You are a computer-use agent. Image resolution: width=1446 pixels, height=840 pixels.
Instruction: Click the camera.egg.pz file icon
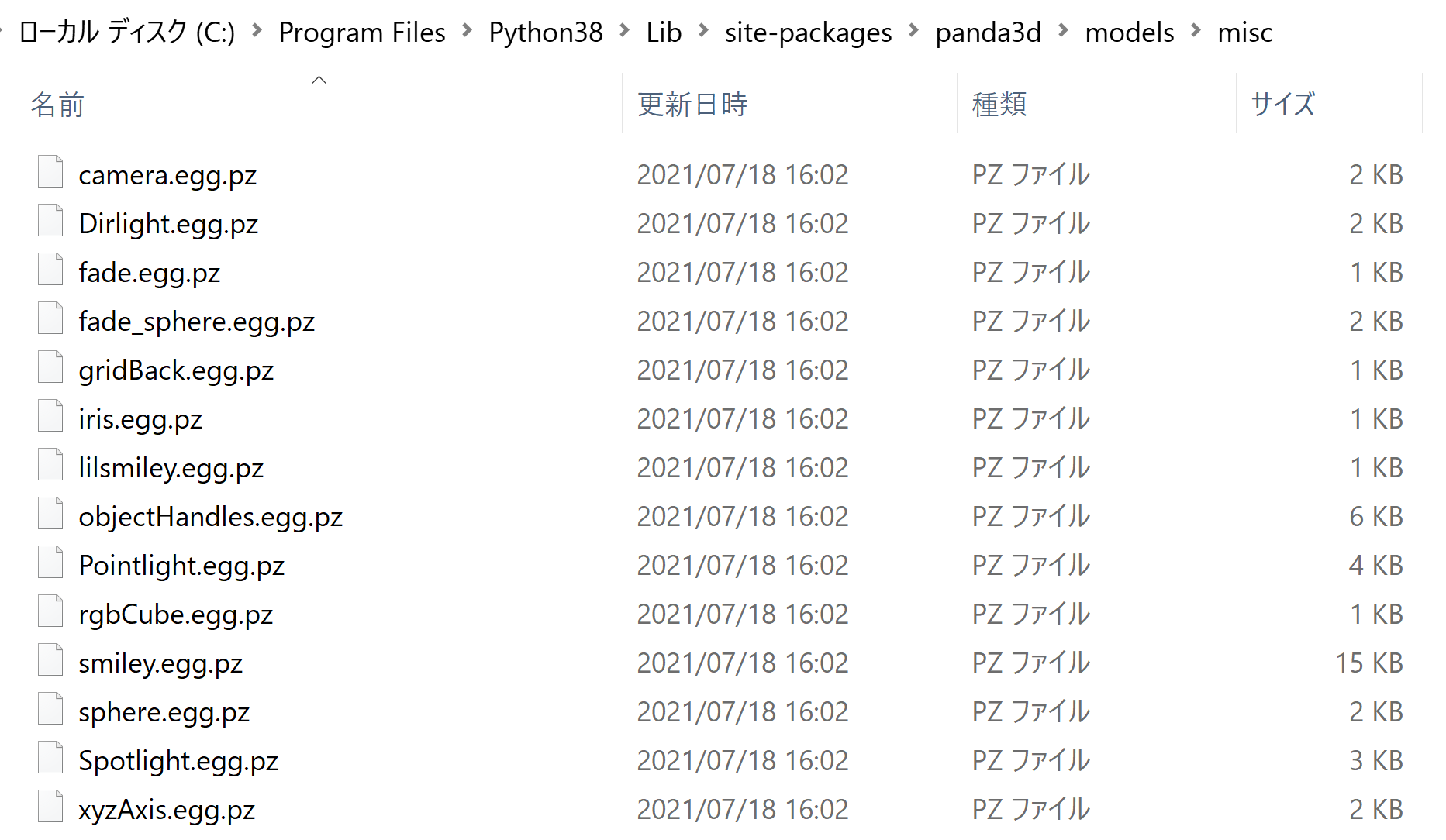[50, 172]
